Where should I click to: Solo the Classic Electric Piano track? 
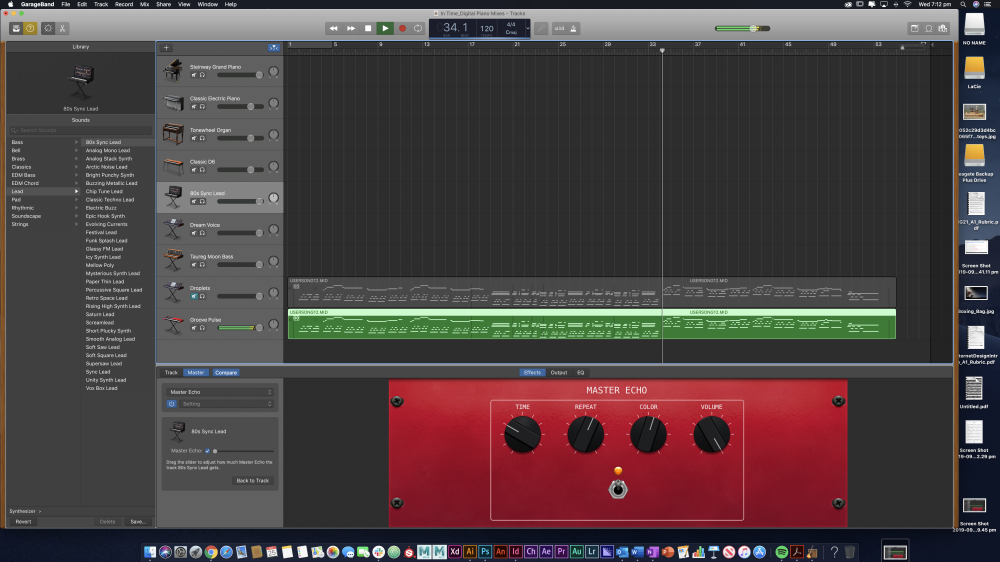[202, 107]
